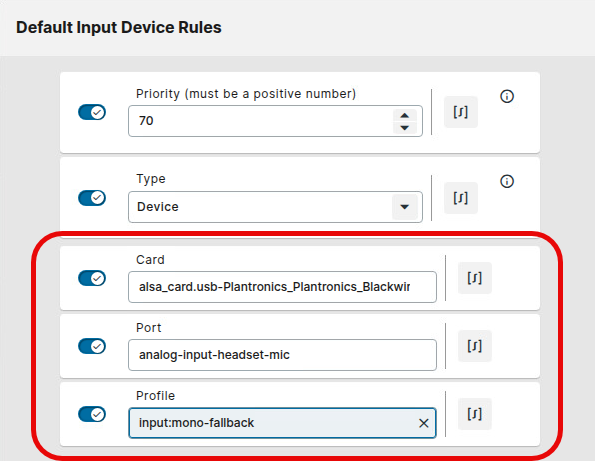
Task: Disable the Priority toggle switch
Action: pos(92,112)
